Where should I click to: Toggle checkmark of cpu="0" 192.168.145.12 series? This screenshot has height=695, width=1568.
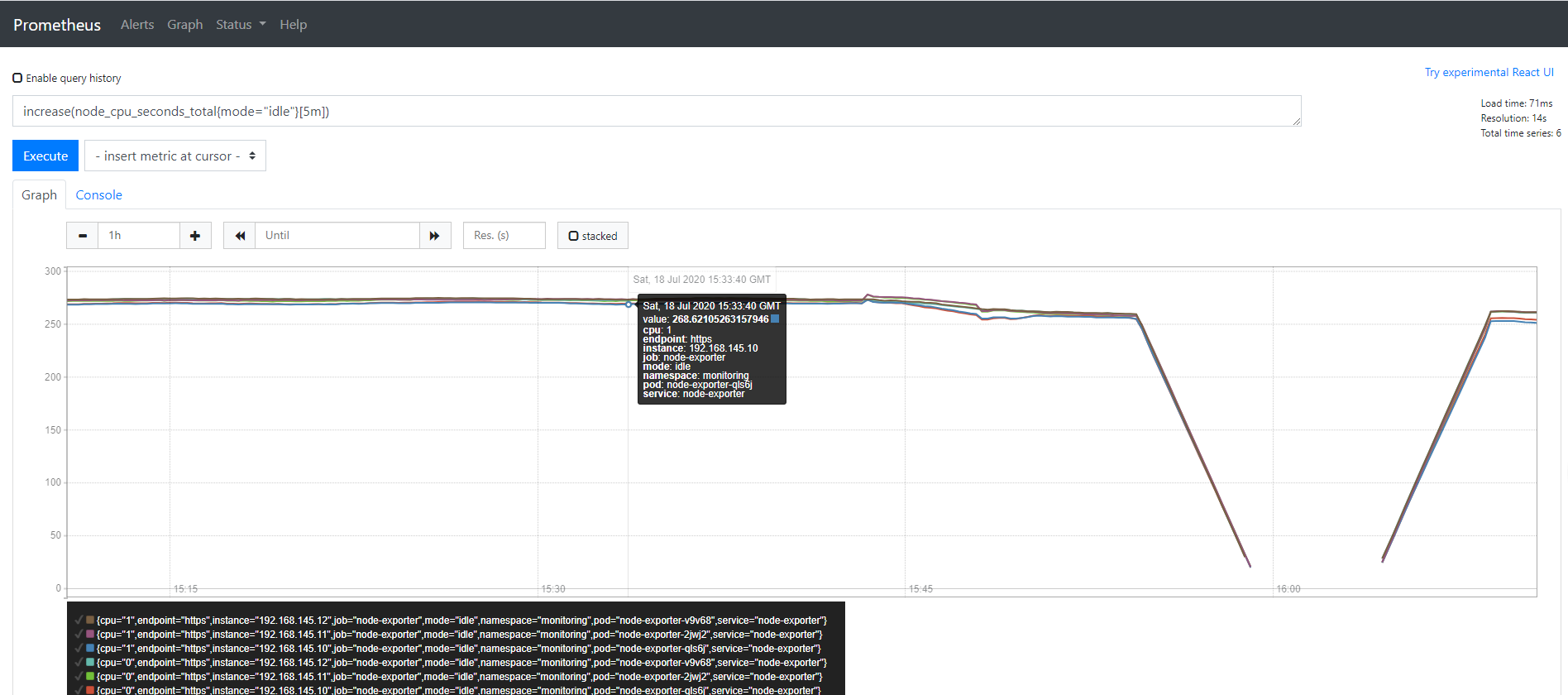pos(79,662)
